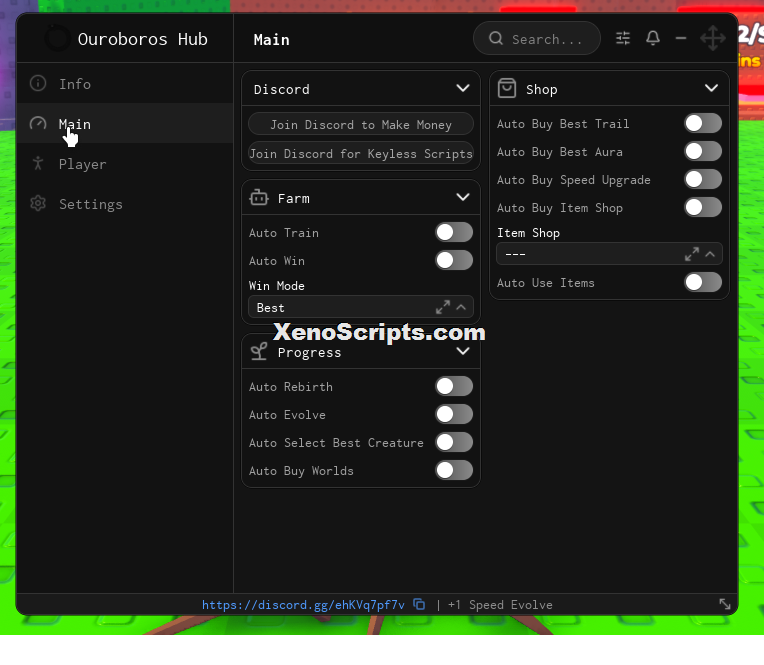The width and height of the screenshot is (764, 665).
Task: Open the Win Mode dropdown showing Best
Action: click(361, 307)
